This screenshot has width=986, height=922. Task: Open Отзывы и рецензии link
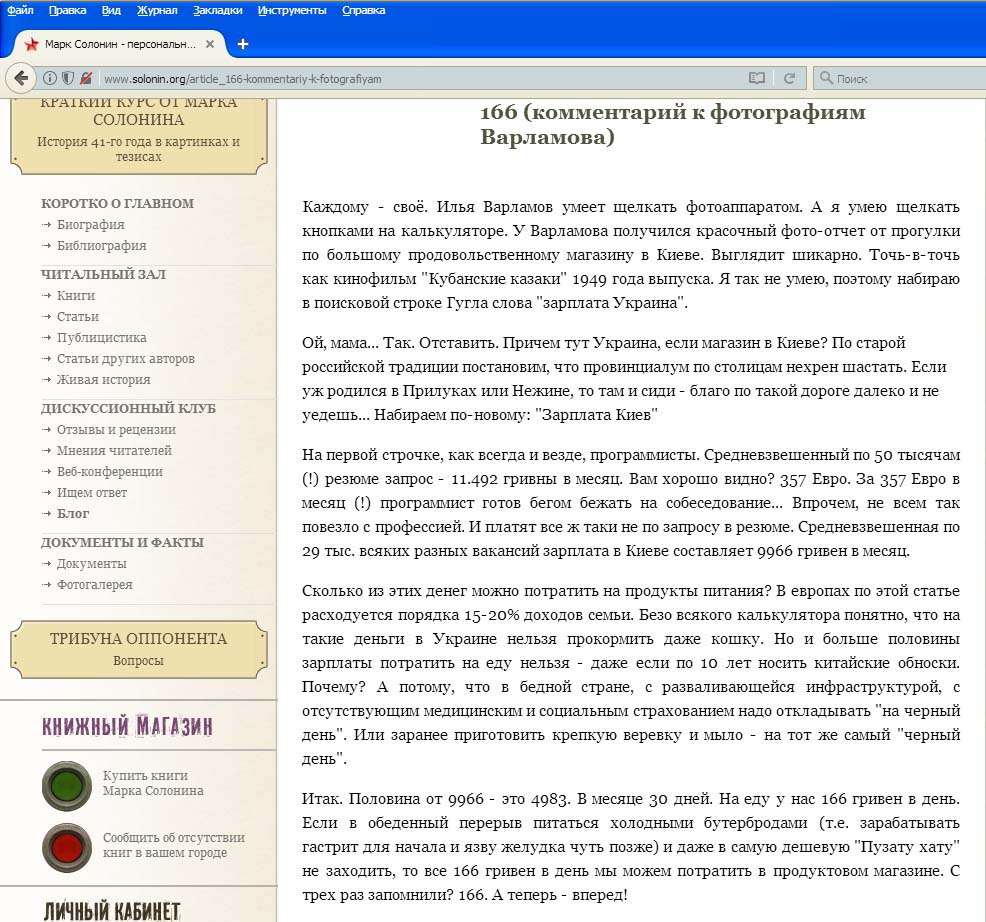click(116, 430)
